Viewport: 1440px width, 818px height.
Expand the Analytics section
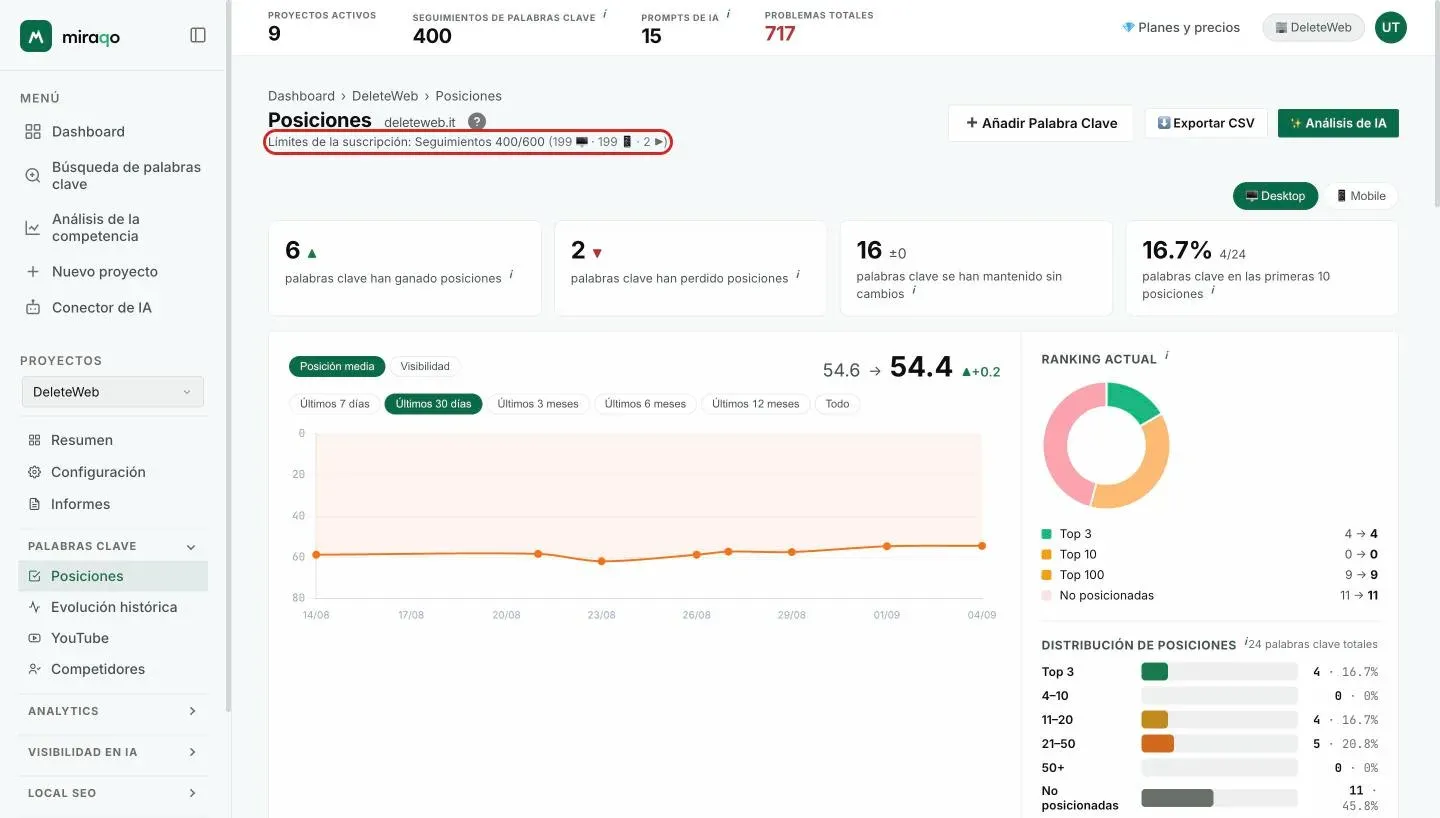click(x=193, y=711)
